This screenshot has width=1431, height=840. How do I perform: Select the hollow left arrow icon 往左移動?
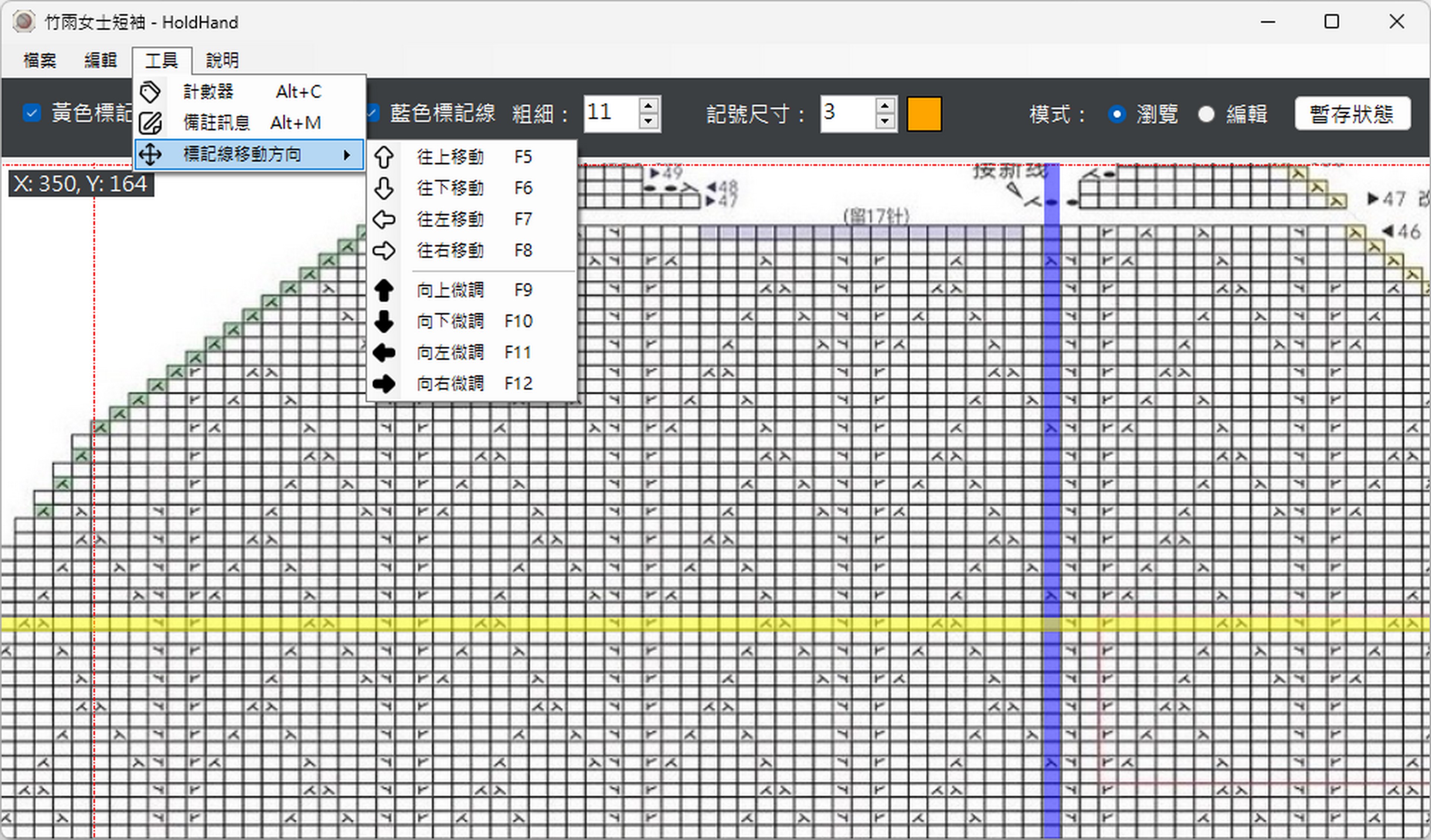[384, 219]
